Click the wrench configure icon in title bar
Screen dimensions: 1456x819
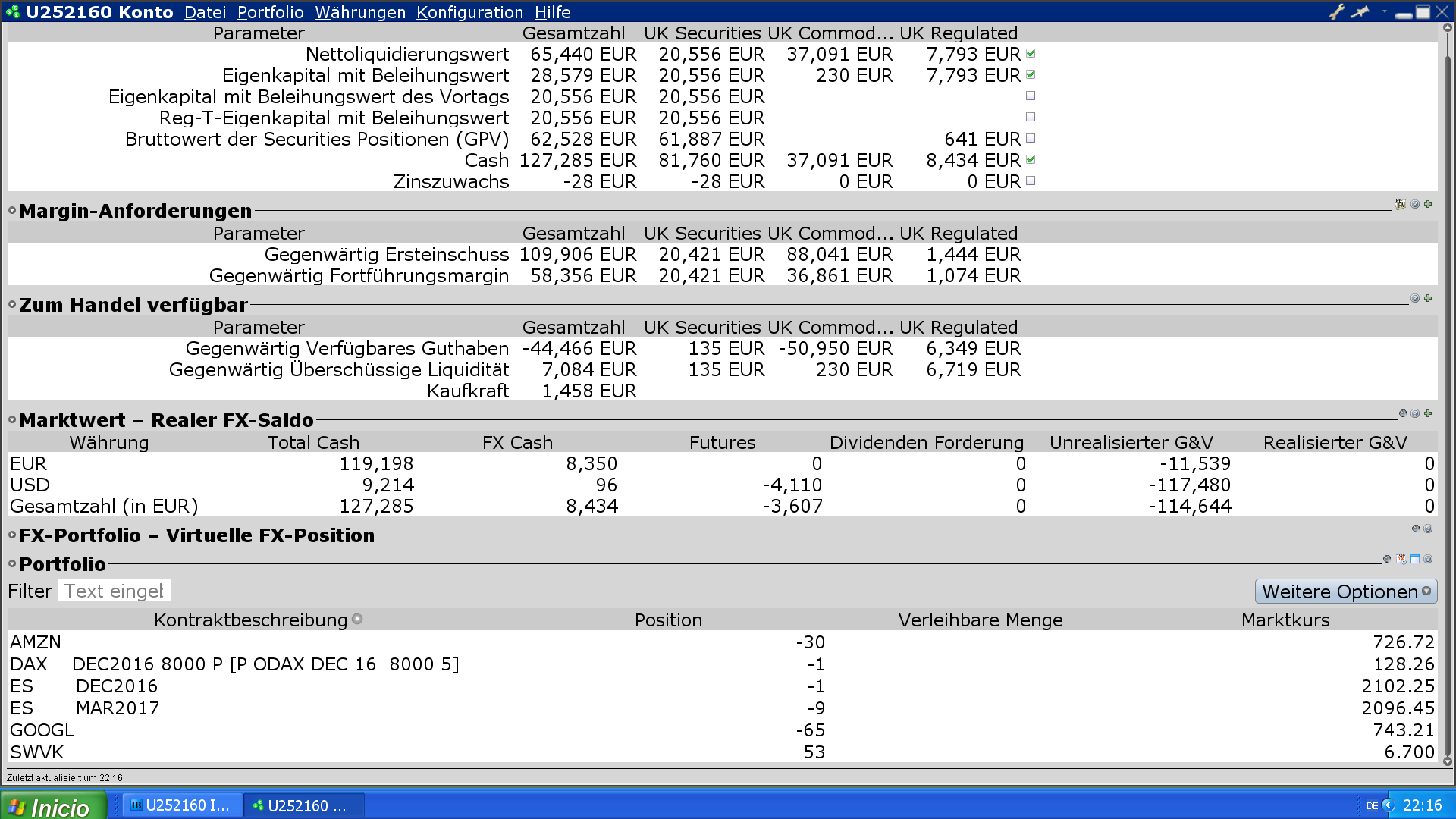pos(1337,11)
